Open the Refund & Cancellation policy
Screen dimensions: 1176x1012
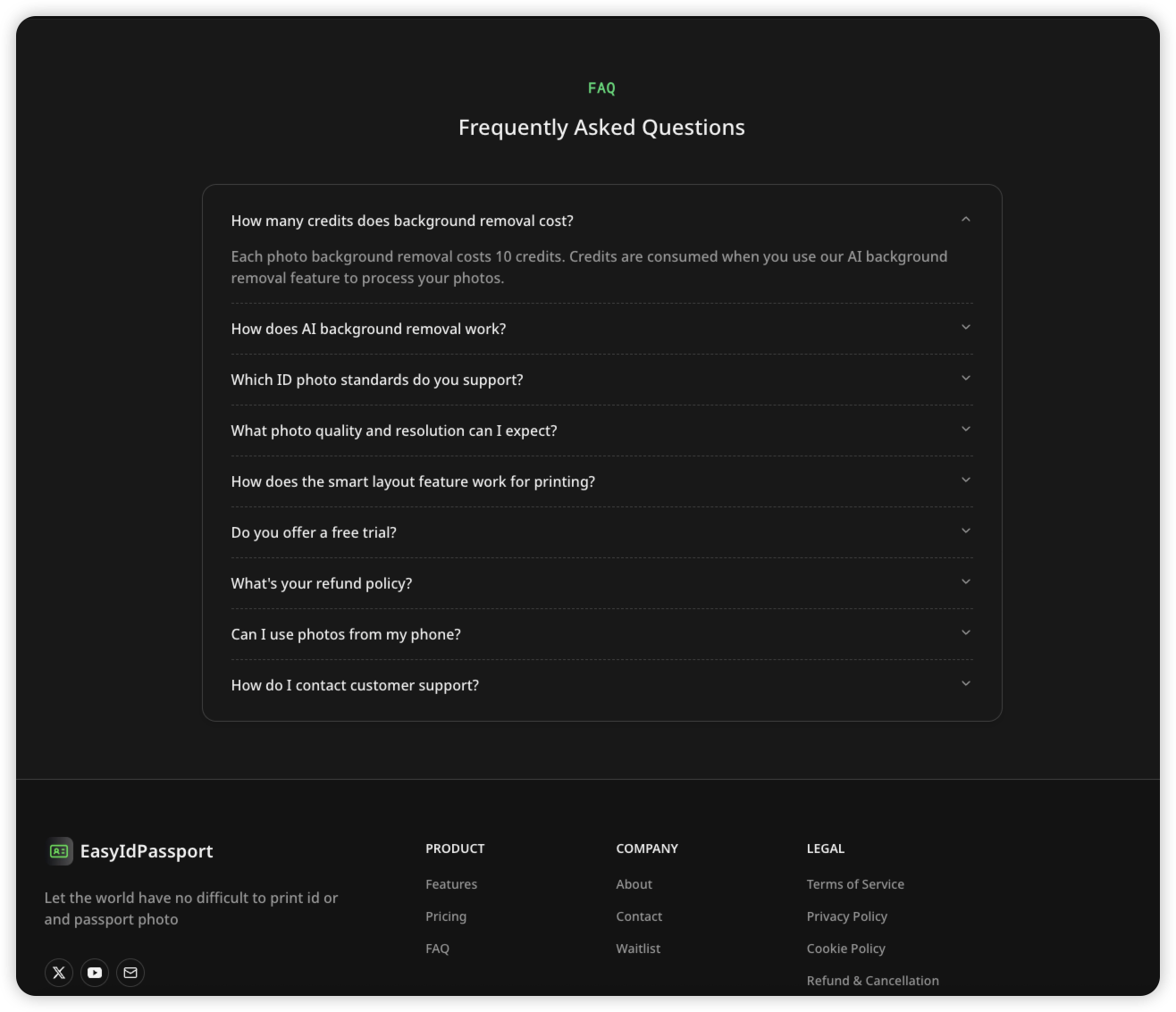click(x=873, y=980)
